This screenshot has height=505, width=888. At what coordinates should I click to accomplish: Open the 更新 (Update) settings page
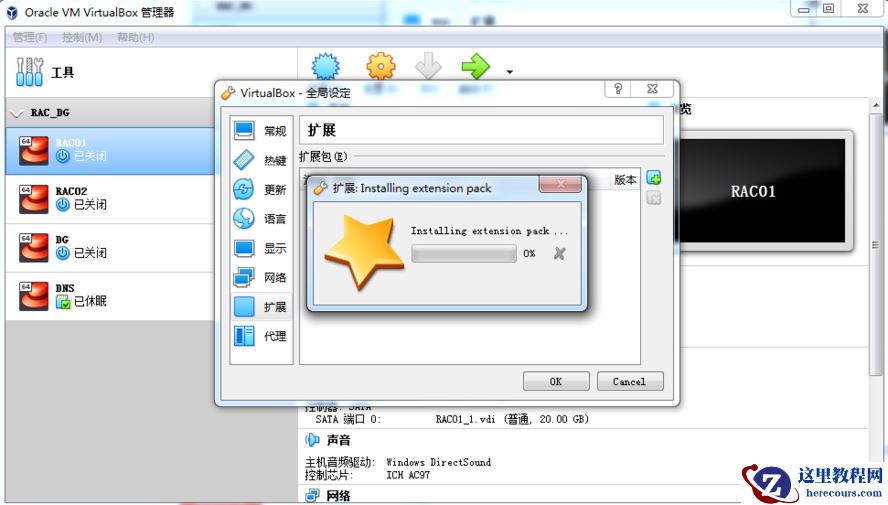[x=261, y=189]
